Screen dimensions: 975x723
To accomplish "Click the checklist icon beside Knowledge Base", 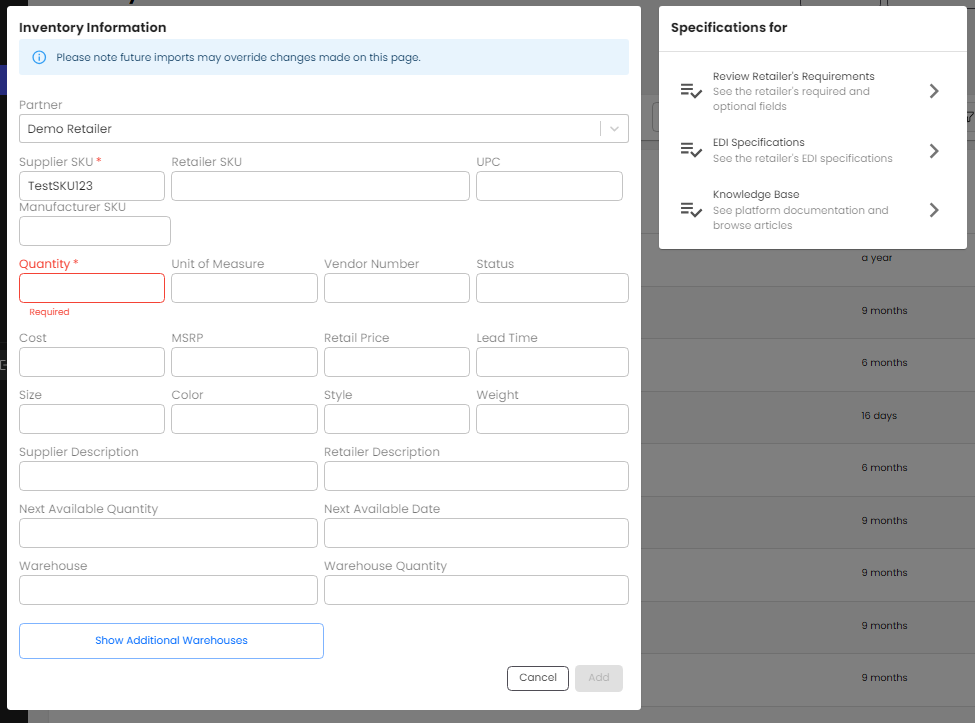I will (x=691, y=210).
